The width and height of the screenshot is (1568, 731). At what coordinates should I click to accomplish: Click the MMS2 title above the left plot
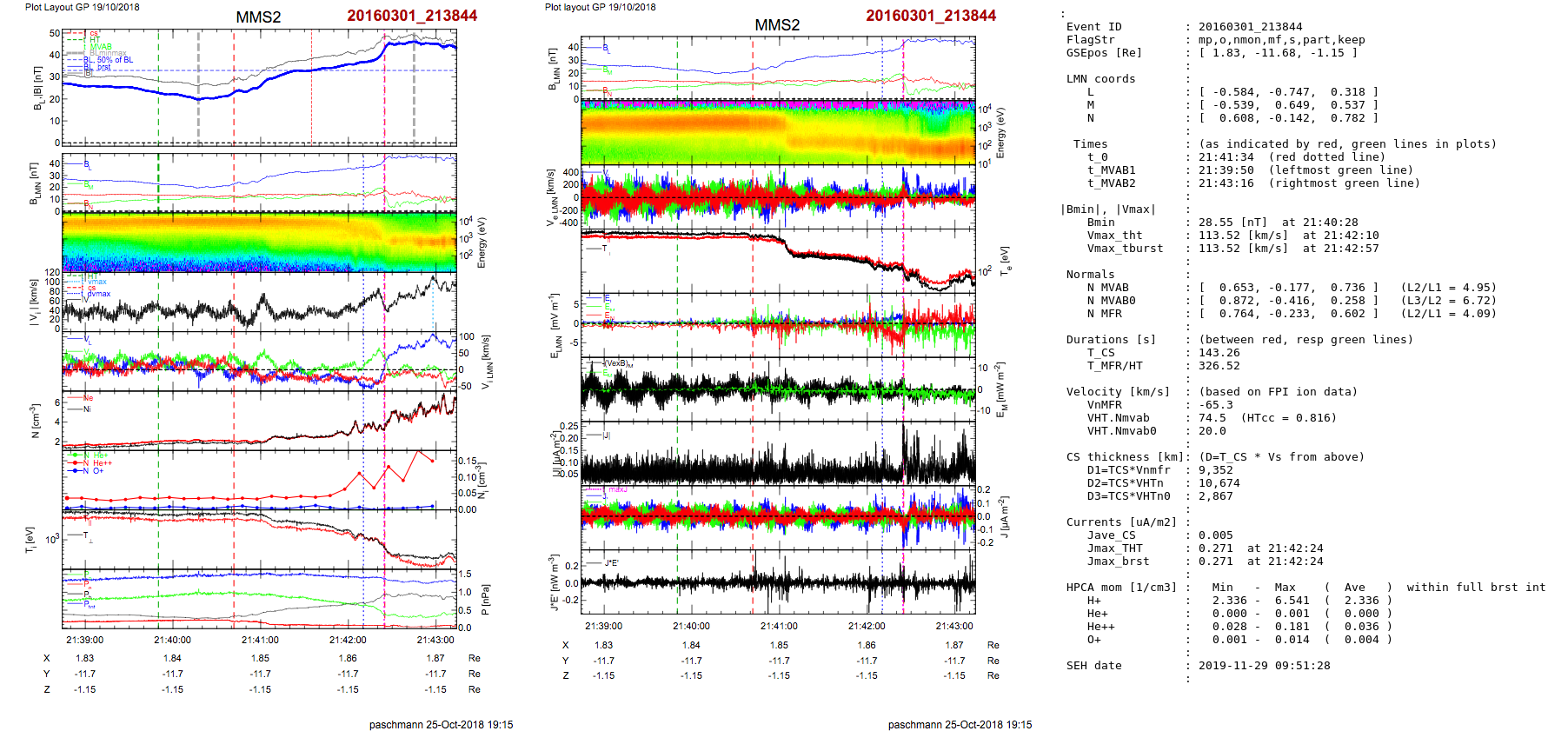(x=258, y=17)
